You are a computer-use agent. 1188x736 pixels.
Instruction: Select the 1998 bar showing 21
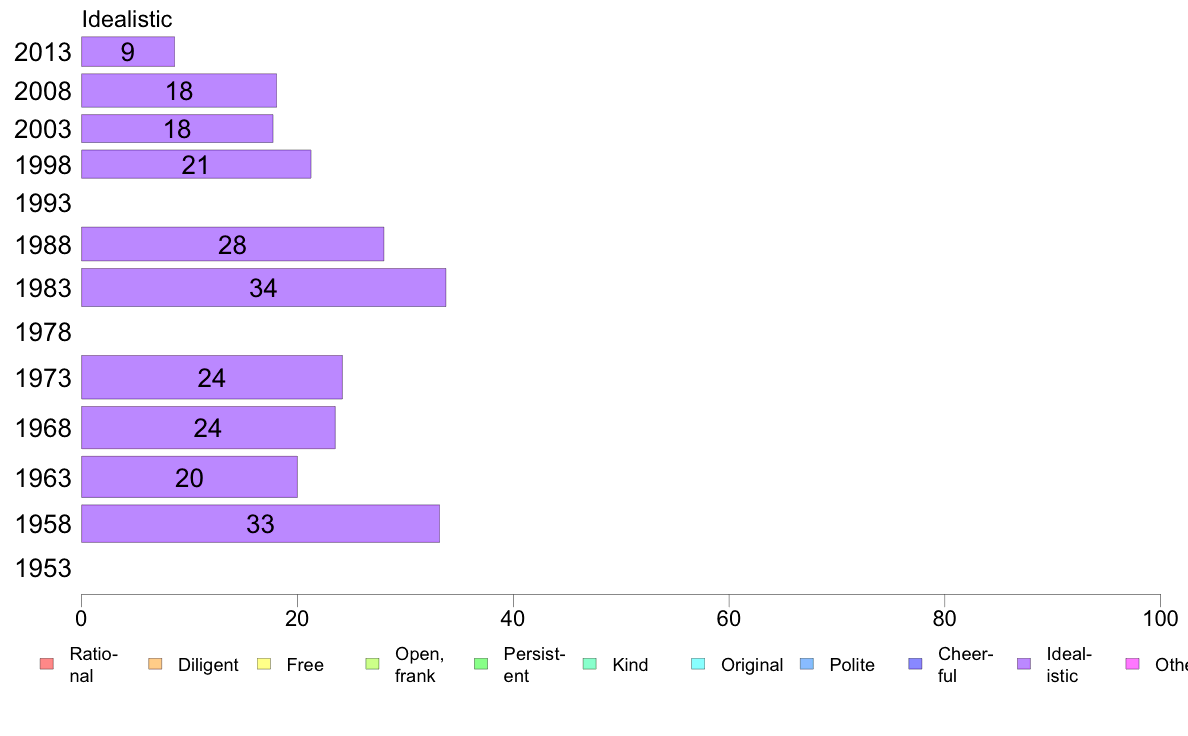(196, 165)
